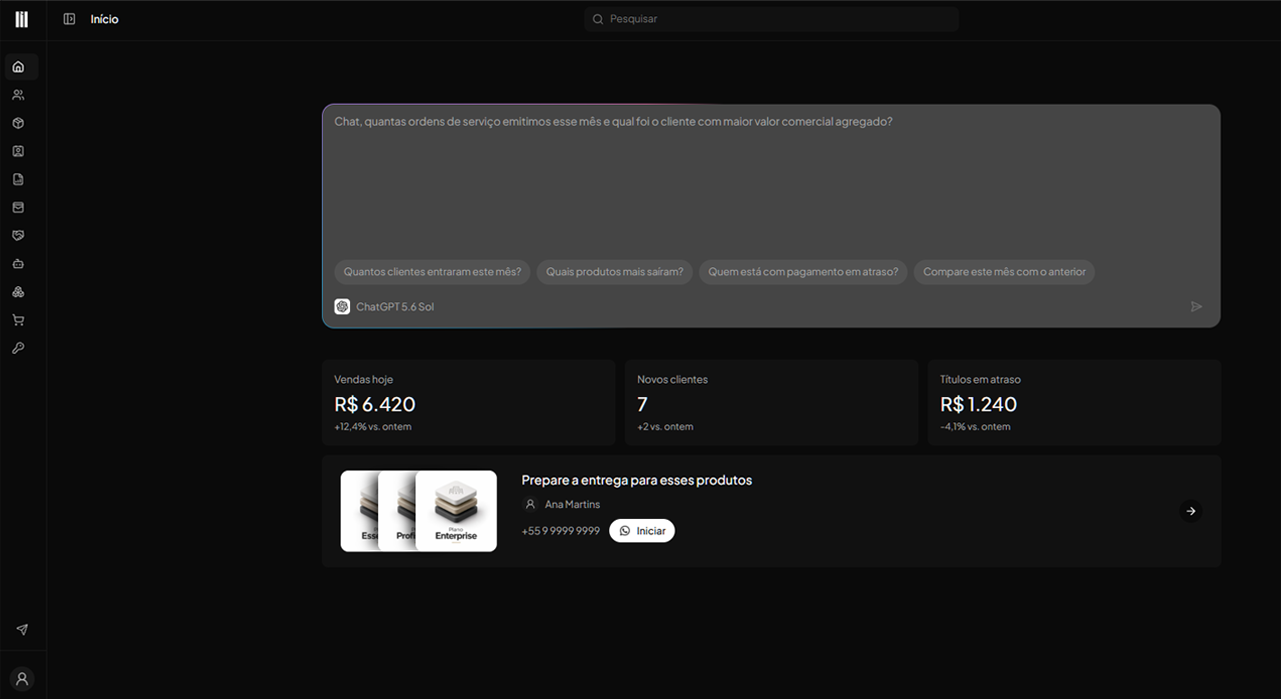This screenshot has width=1281, height=699.
Task: Click the R$ 1.240 value
Action: (x=978, y=404)
